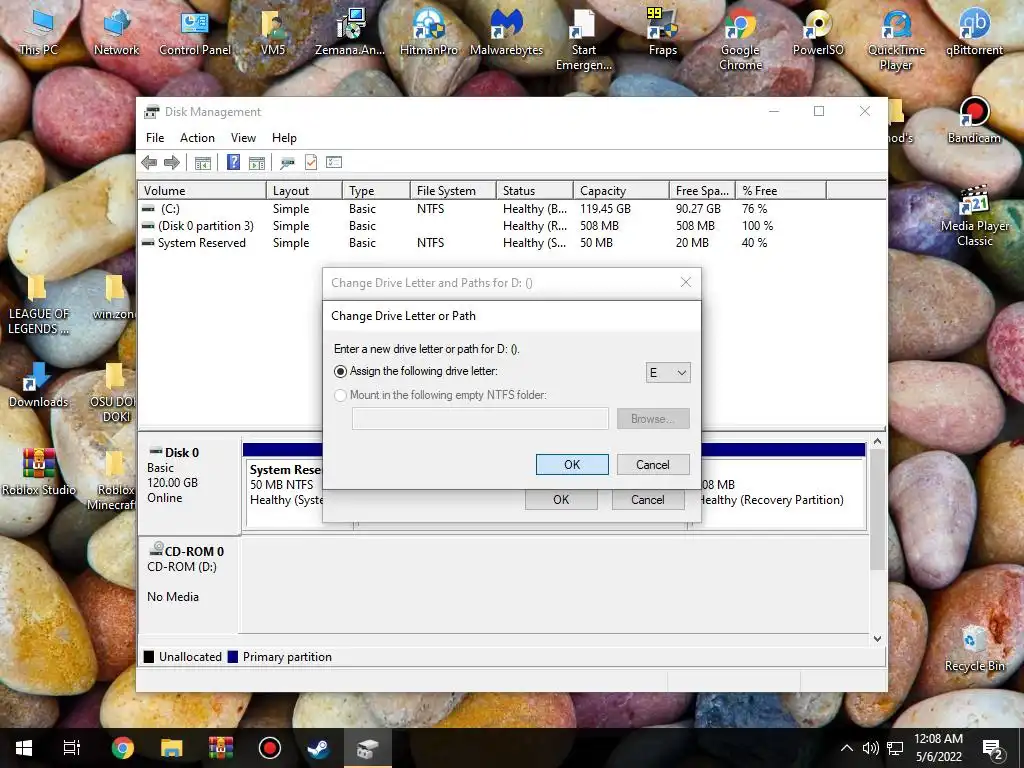Click Cancel in the background Paths dialog
The image size is (1024, 768).
coord(647,500)
